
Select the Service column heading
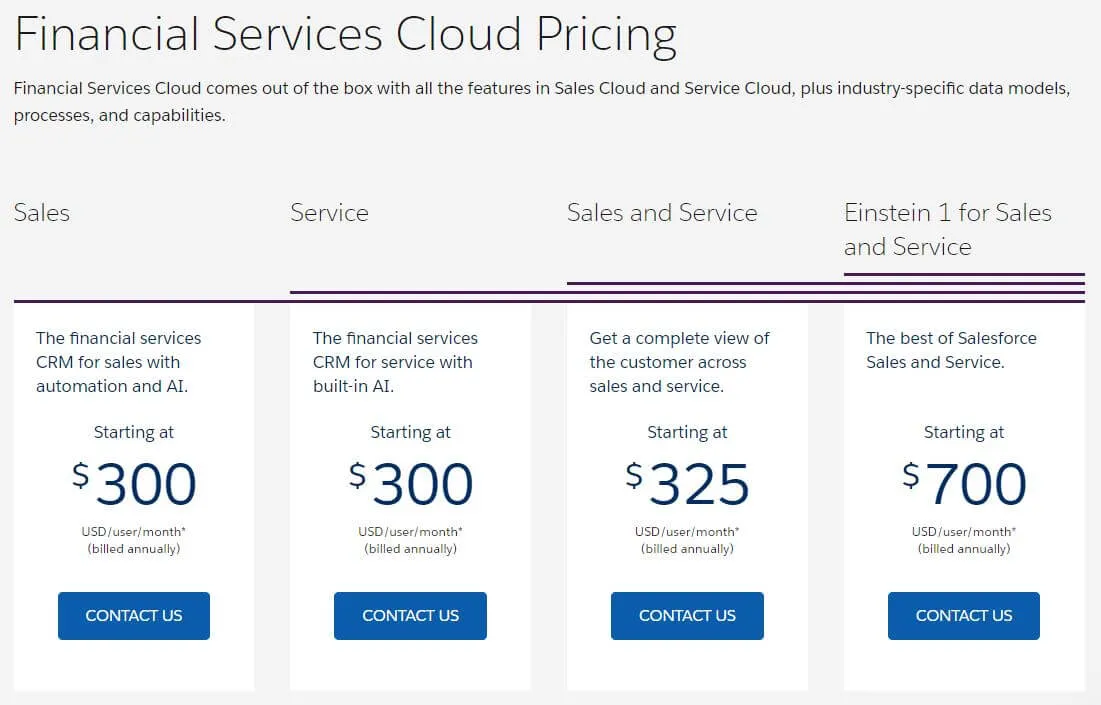[x=329, y=213]
